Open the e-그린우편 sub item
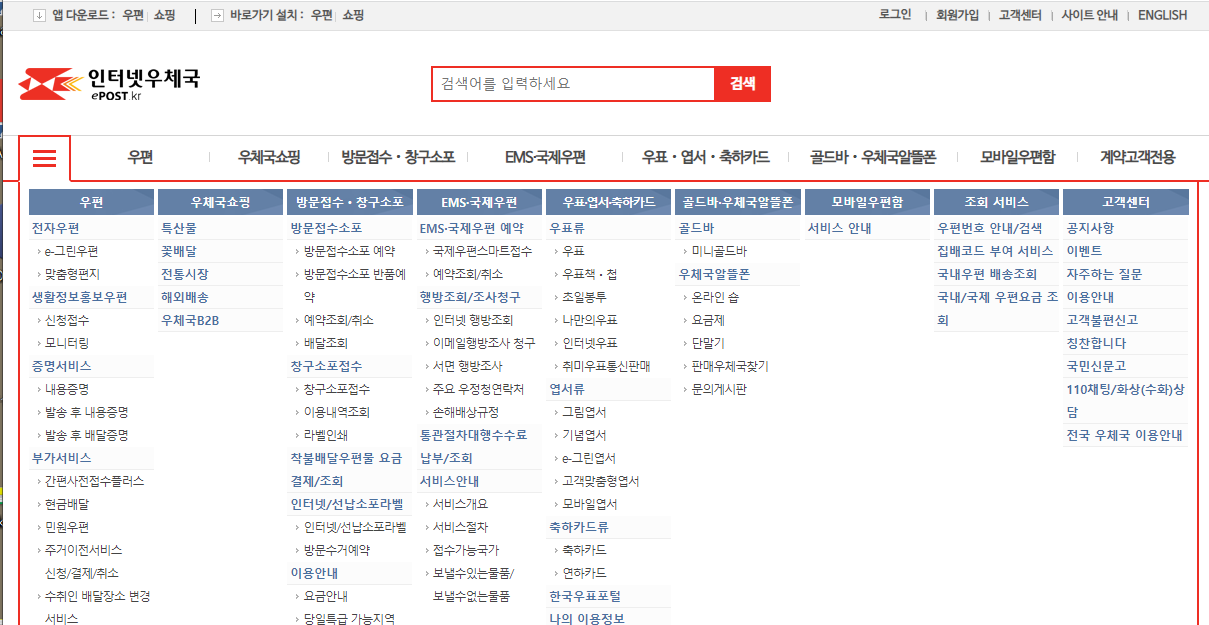The width and height of the screenshot is (1209, 625). point(71,251)
